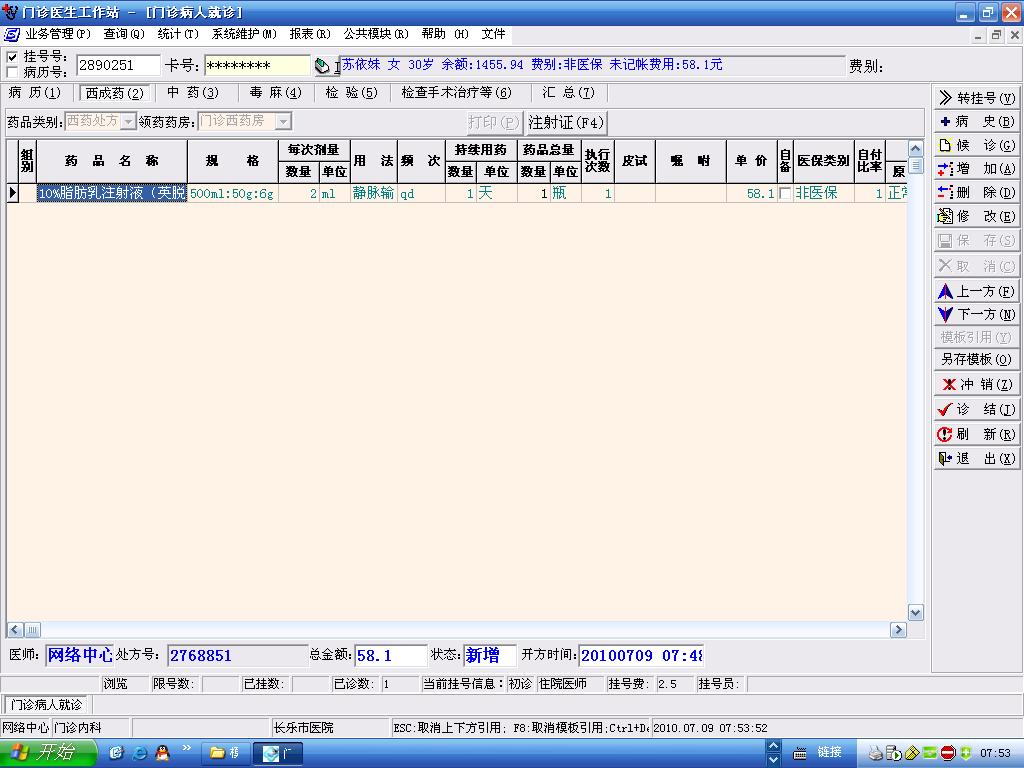This screenshot has height=768, width=1024.
Task: Click the 冲销 write-off button
Action: (x=976, y=384)
